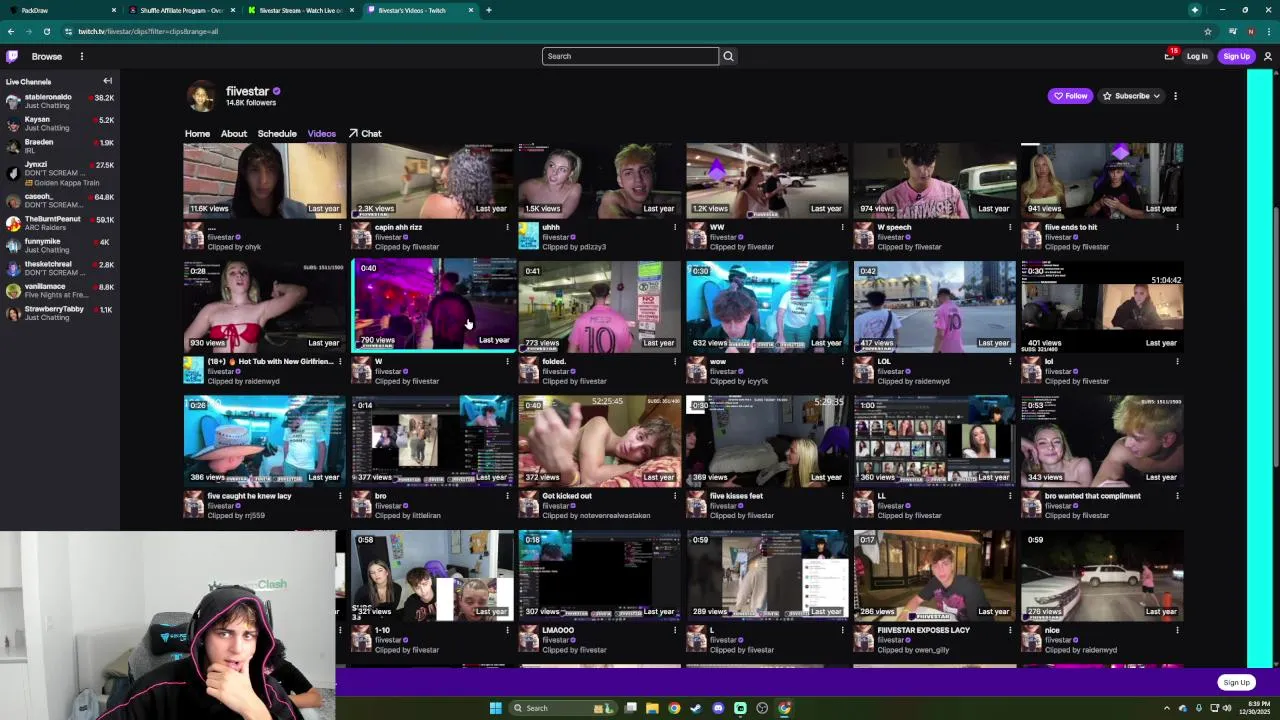
Task: Open Discord from the taskbar
Action: pyautogui.click(x=718, y=708)
